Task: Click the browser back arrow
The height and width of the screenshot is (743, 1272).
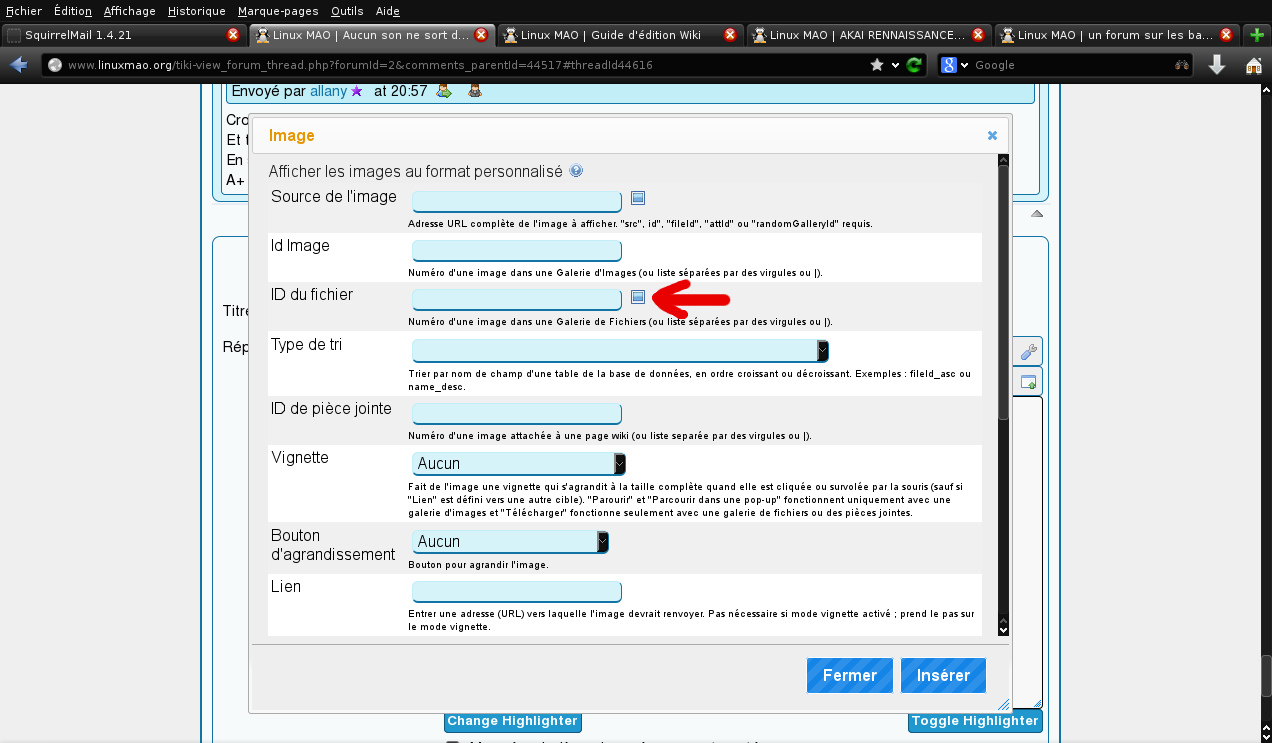Action: click(19, 65)
